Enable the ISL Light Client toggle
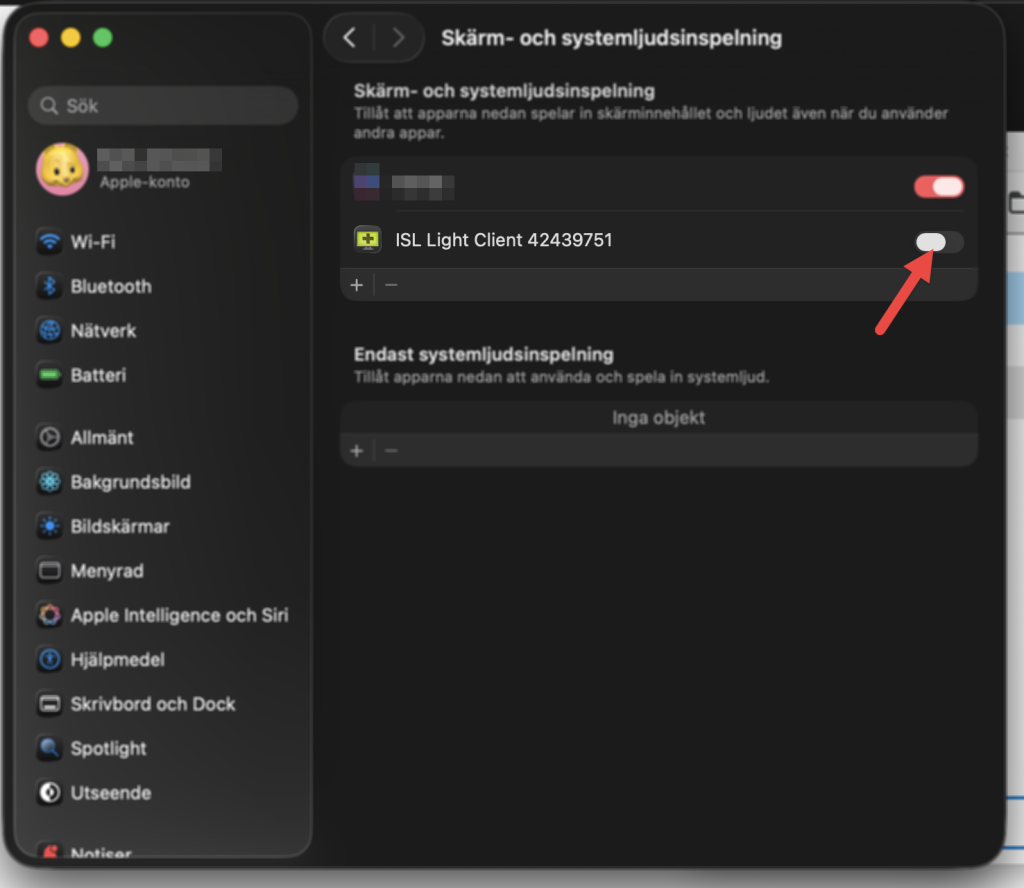Screen dimensions: 1024x888 (x=939, y=241)
